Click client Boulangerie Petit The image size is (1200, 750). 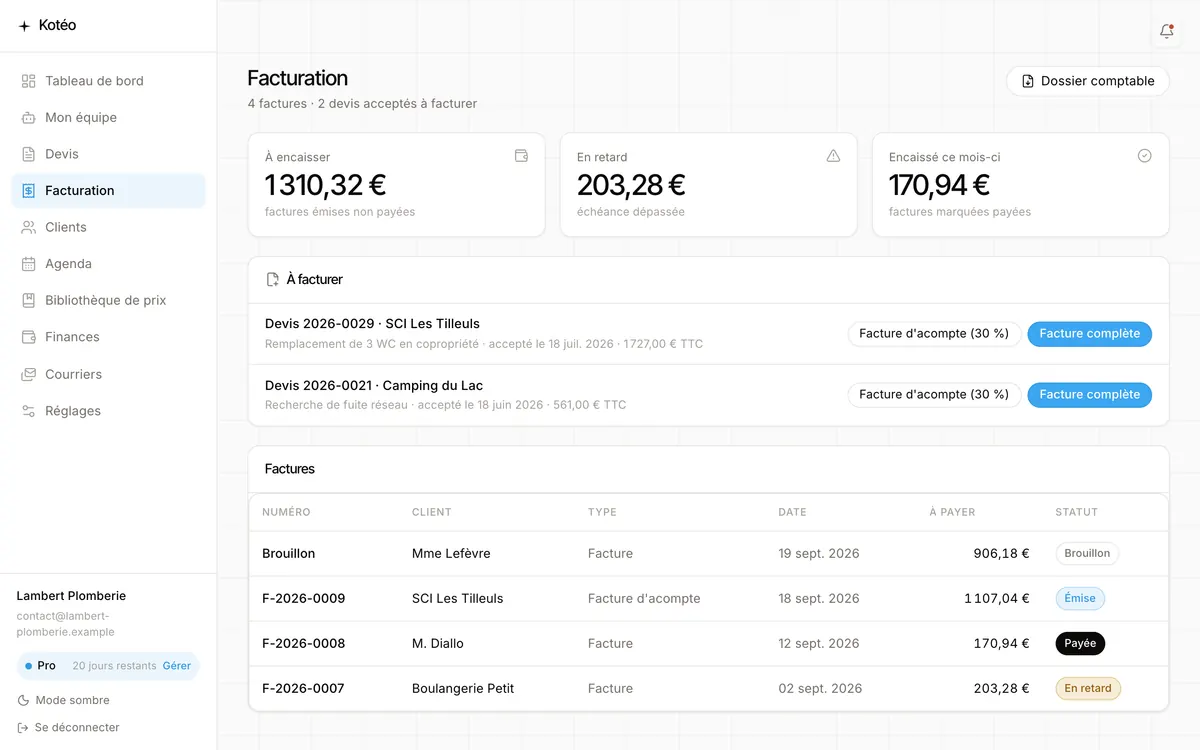click(463, 689)
